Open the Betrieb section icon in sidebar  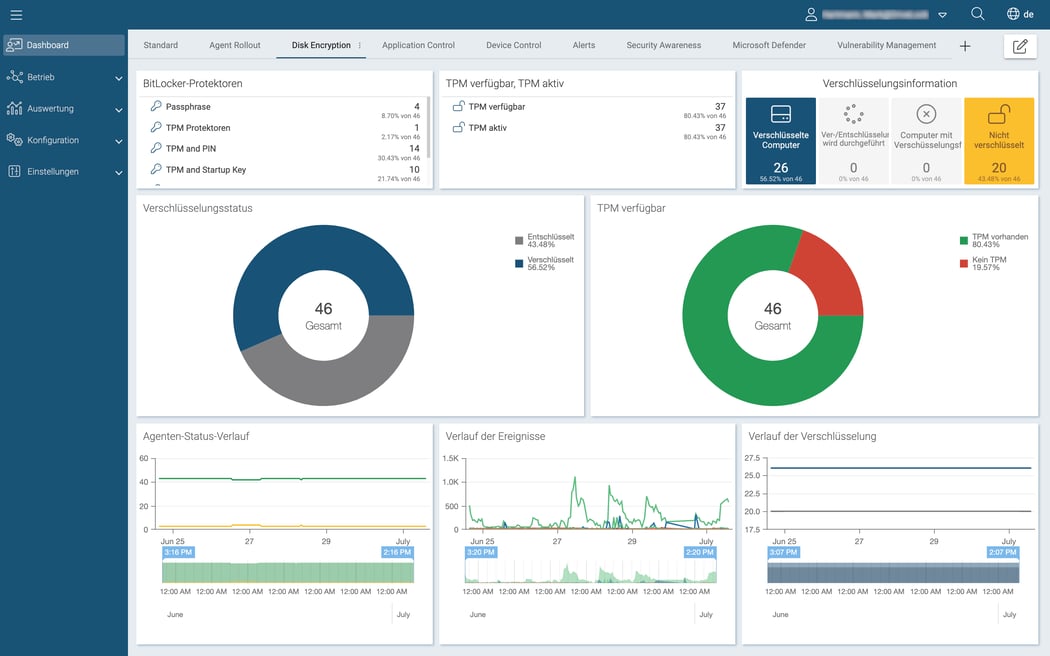pos(17,77)
